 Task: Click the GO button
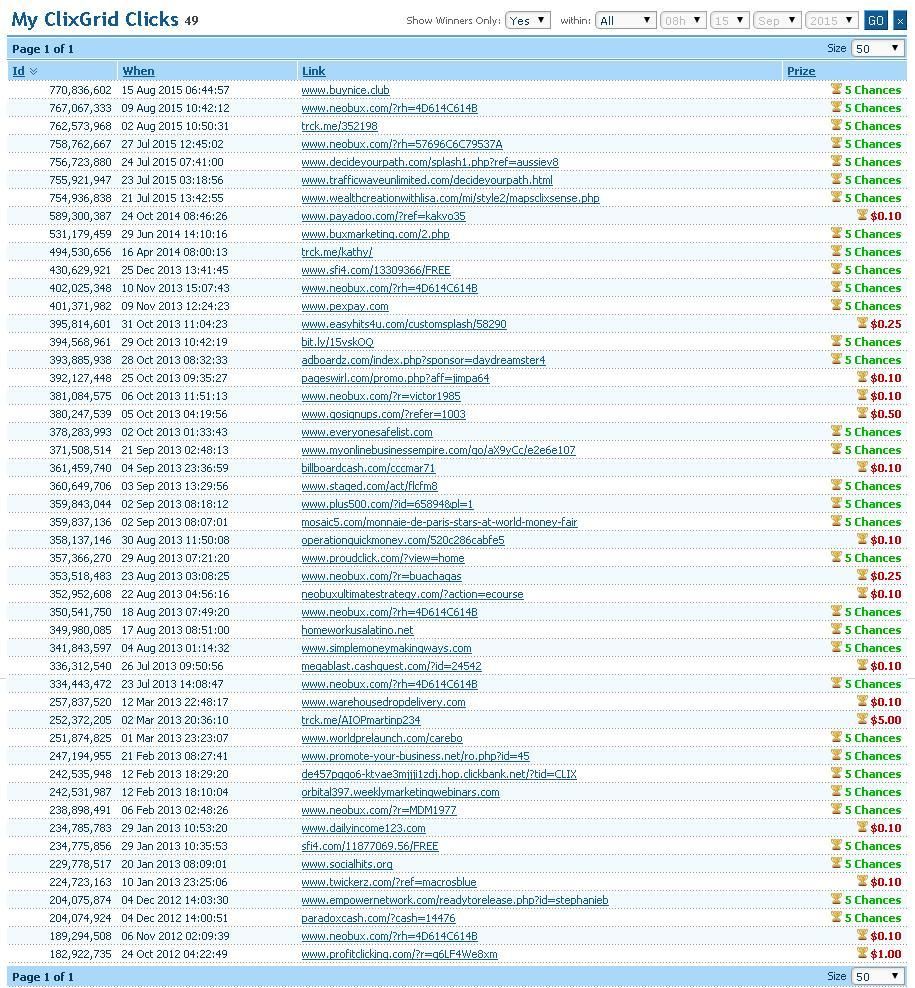pyautogui.click(x=875, y=21)
